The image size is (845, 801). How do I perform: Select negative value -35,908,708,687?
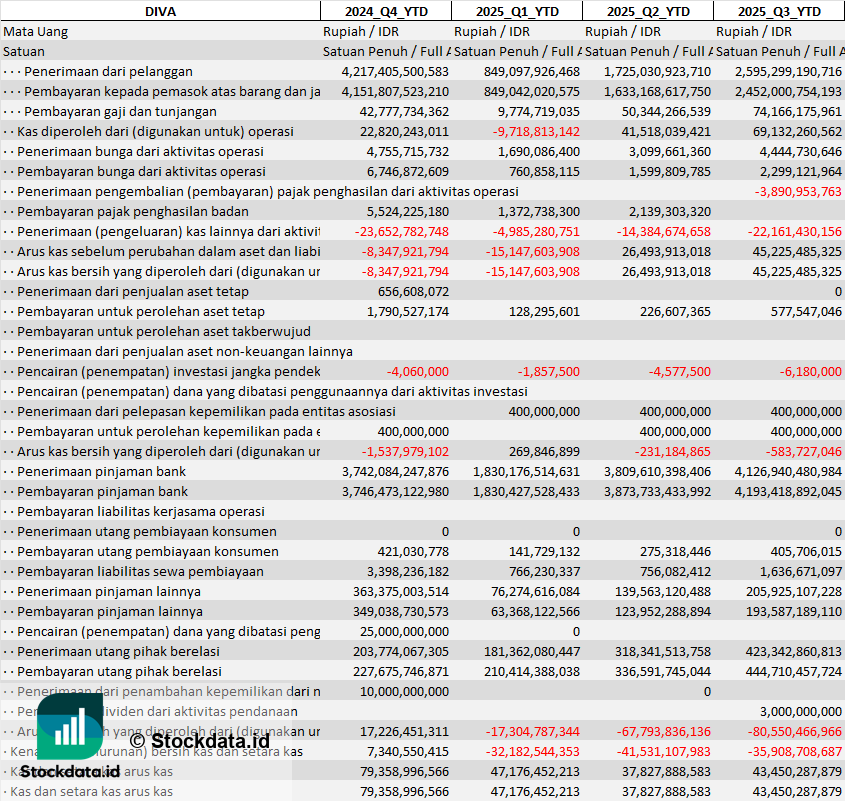(x=794, y=751)
